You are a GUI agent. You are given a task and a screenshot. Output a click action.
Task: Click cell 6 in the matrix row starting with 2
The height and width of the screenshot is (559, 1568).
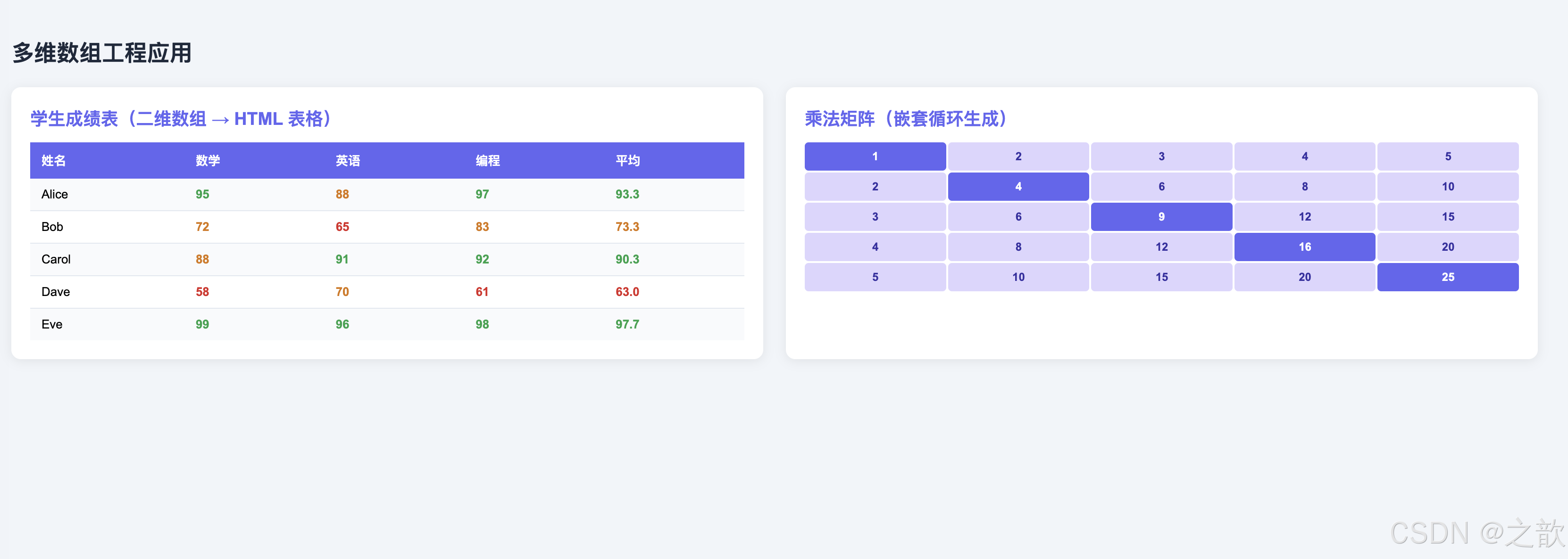pos(1161,187)
